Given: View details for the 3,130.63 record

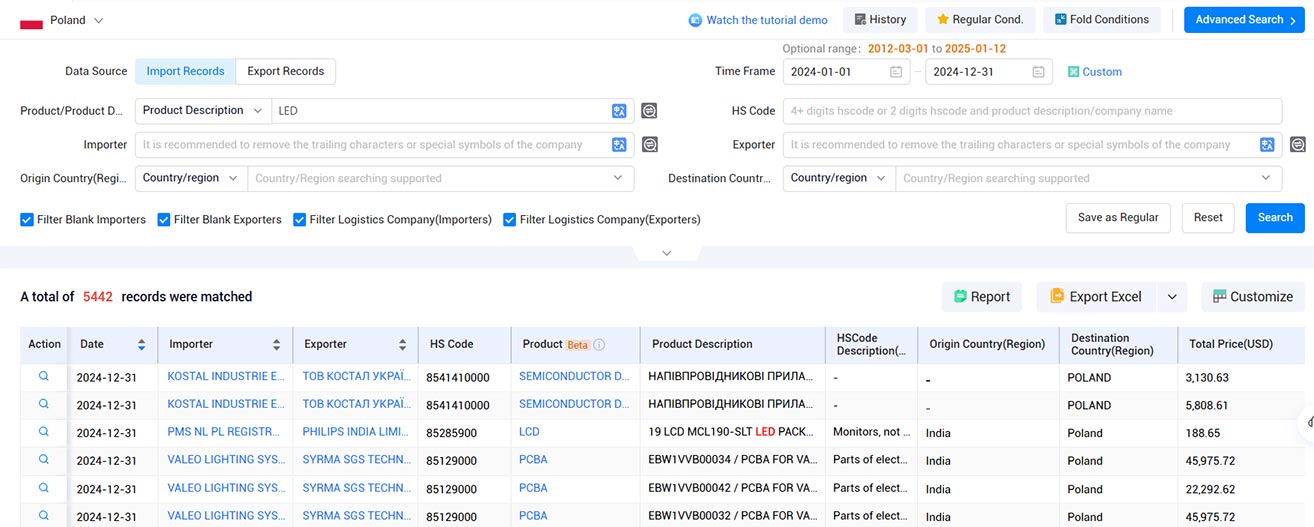Looking at the screenshot, I should click(44, 376).
